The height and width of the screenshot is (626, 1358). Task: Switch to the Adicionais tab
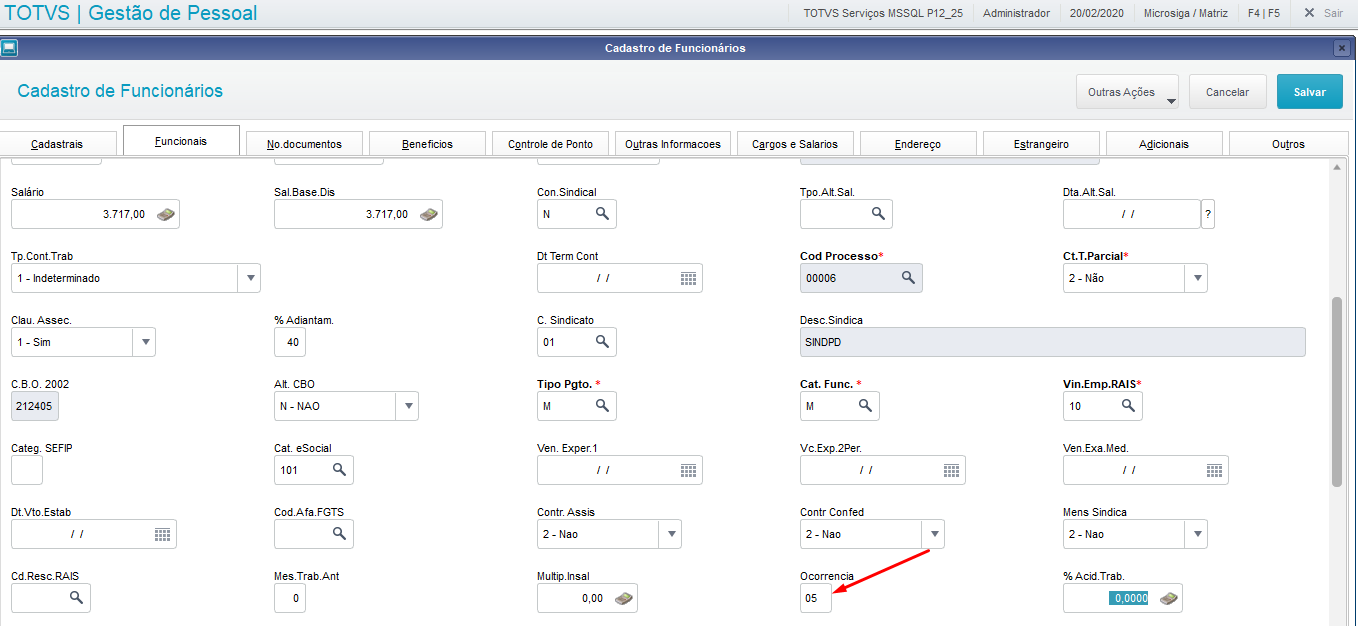pos(1164,144)
